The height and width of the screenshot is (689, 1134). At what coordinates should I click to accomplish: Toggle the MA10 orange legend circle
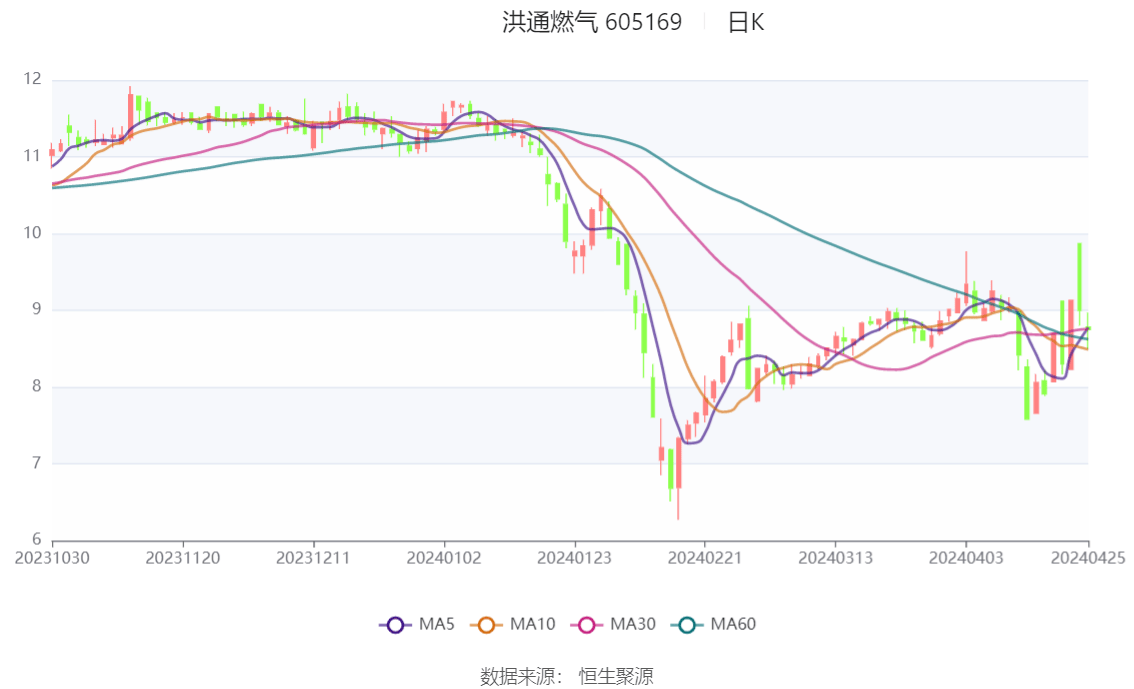tap(486, 625)
